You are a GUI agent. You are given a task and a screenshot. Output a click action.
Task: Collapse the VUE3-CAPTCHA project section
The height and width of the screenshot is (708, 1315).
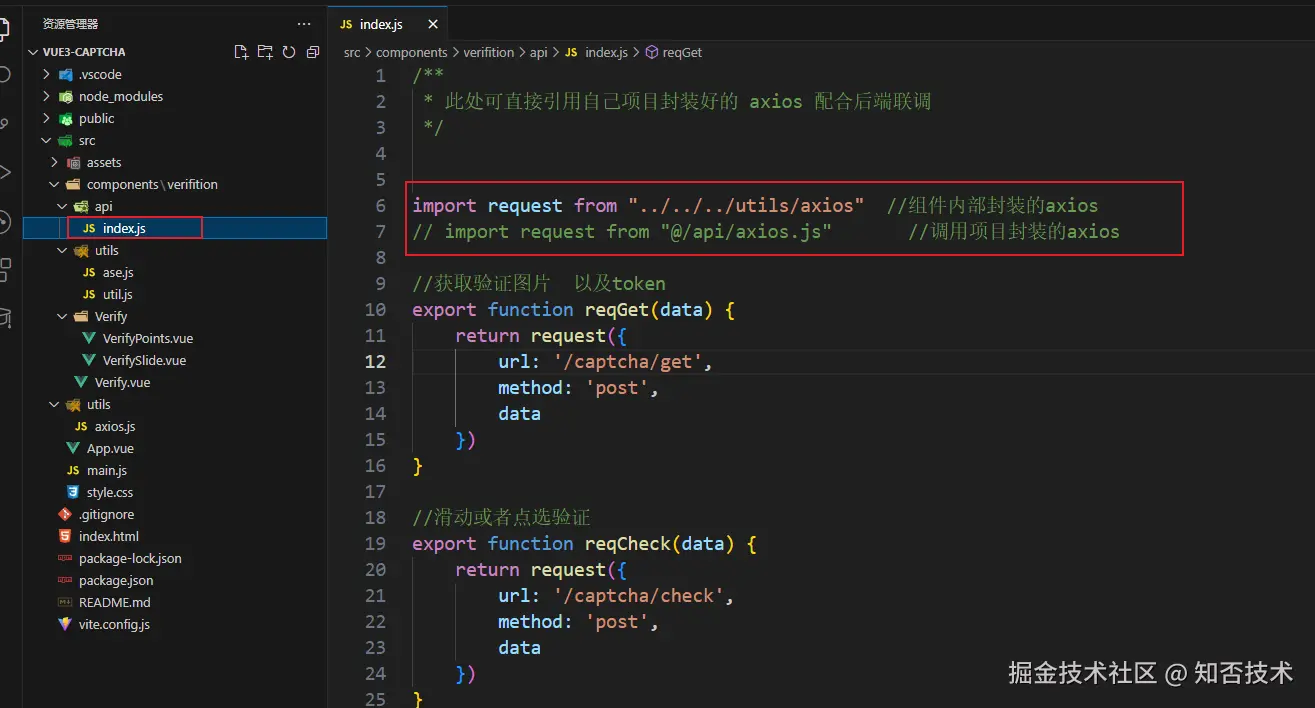[33, 52]
